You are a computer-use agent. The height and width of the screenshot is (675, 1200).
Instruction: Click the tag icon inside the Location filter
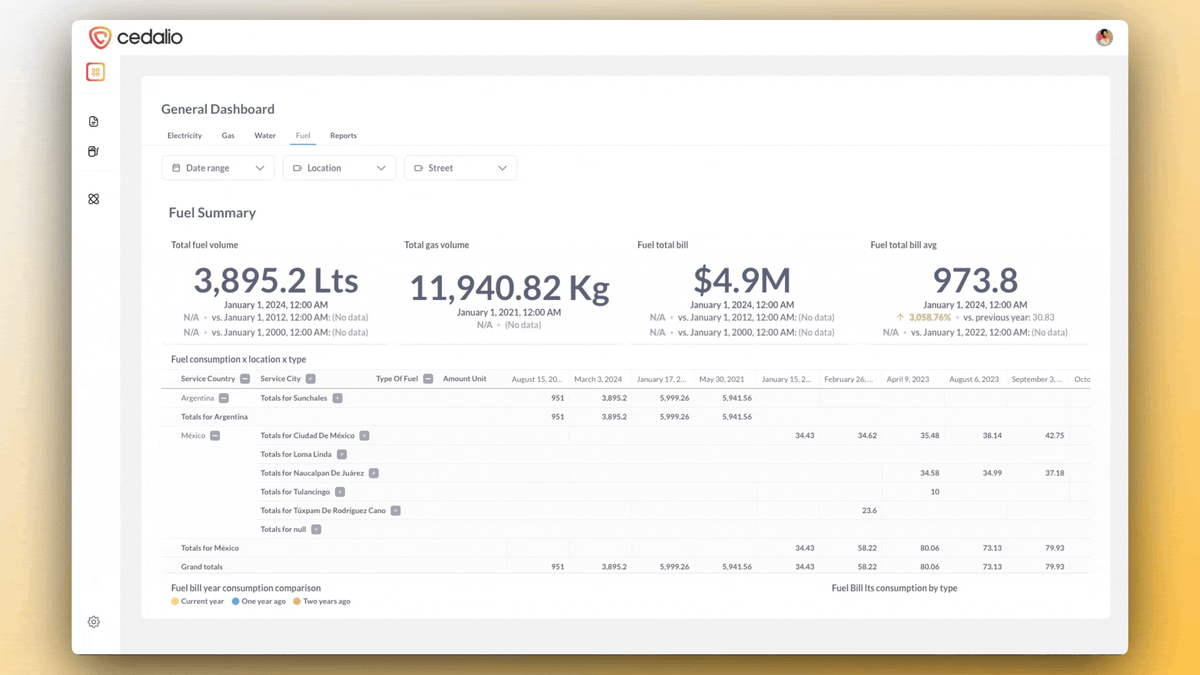point(295,167)
